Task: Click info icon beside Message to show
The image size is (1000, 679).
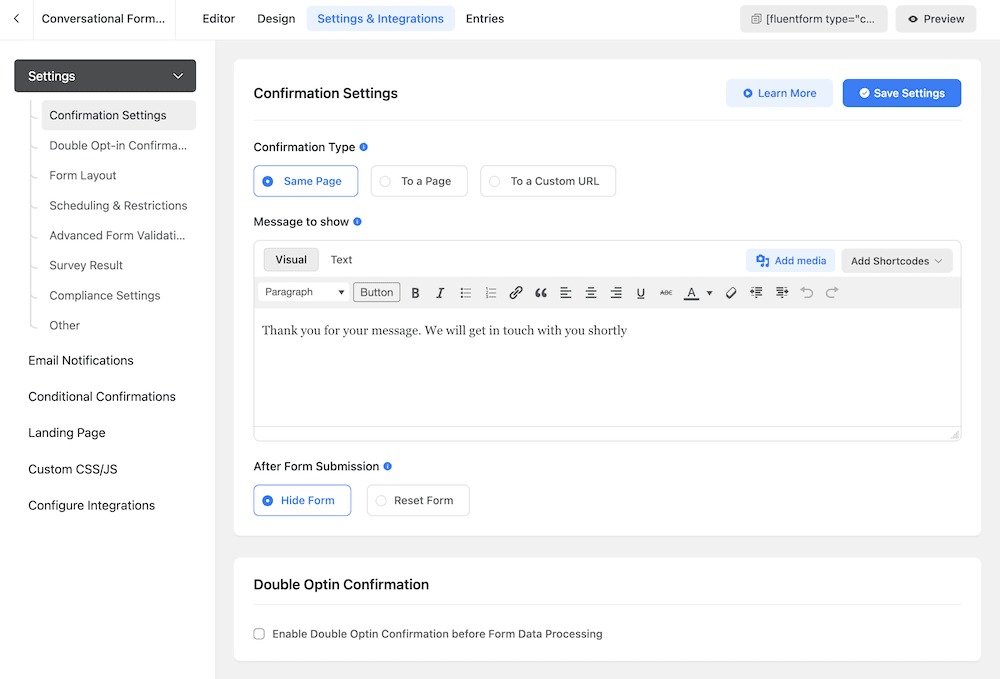Action: (x=357, y=221)
